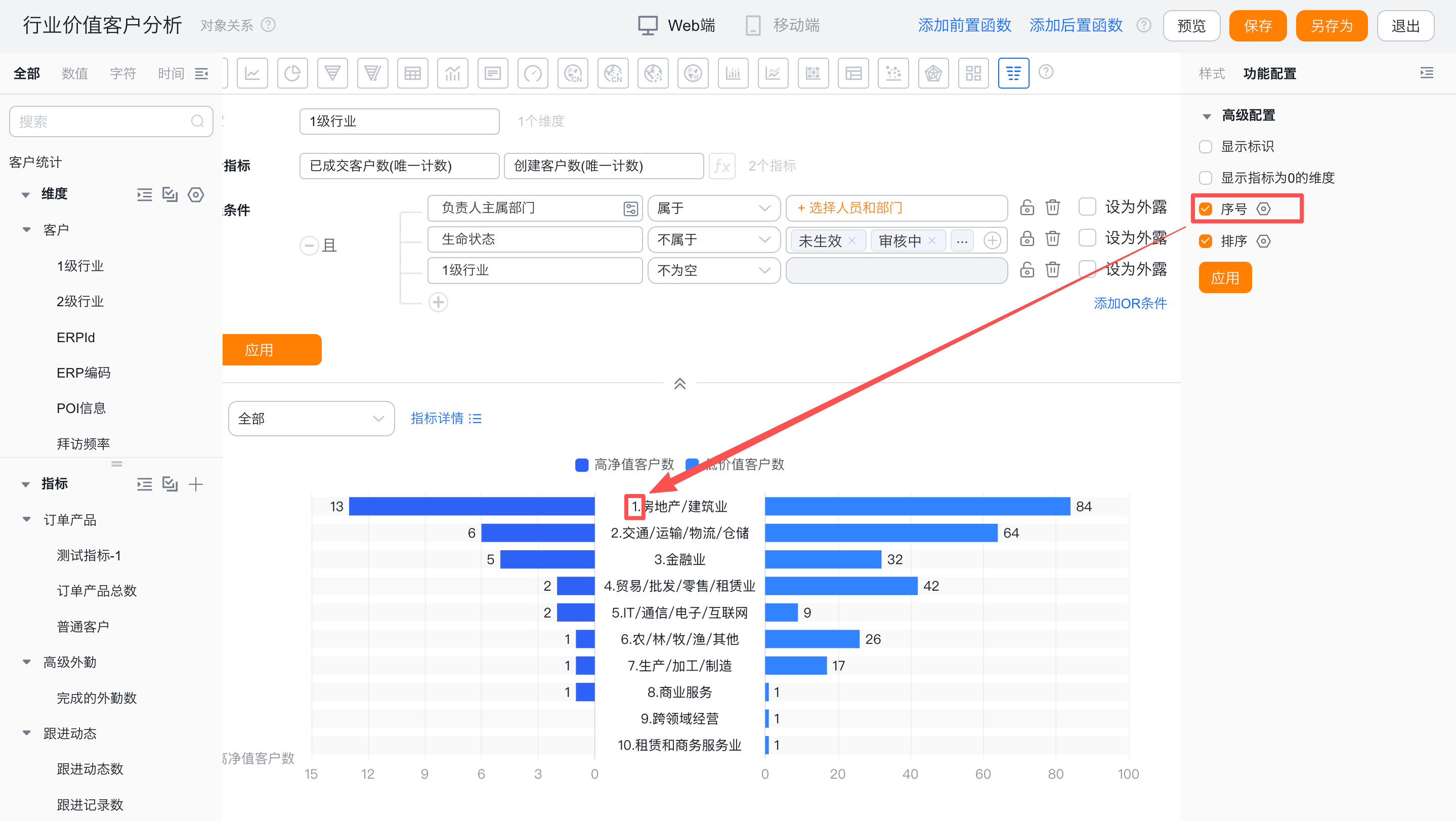The height and width of the screenshot is (821, 1456).
Task: Choose the gauge chart type icon
Action: [532, 73]
